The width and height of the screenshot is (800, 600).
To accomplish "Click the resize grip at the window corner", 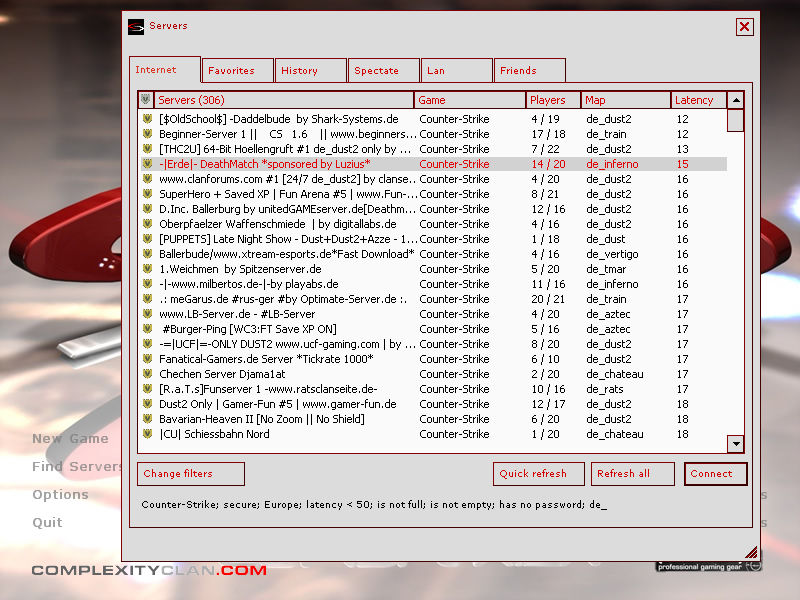I will [750, 551].
